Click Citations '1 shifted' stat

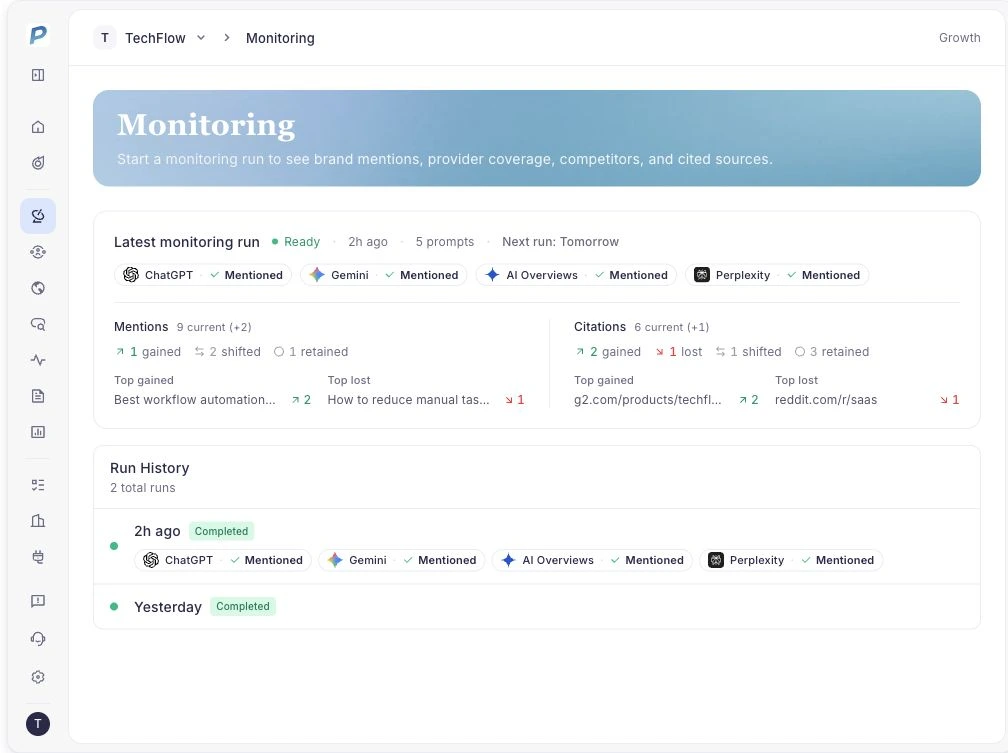coord(748,352)
